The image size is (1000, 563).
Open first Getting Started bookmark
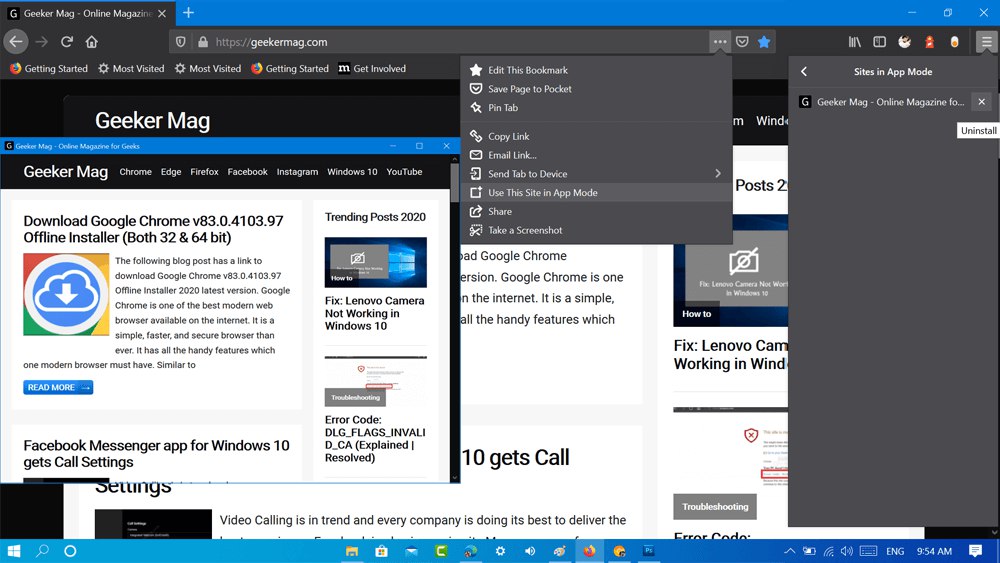pyautogui.click(x=49, y=68)
